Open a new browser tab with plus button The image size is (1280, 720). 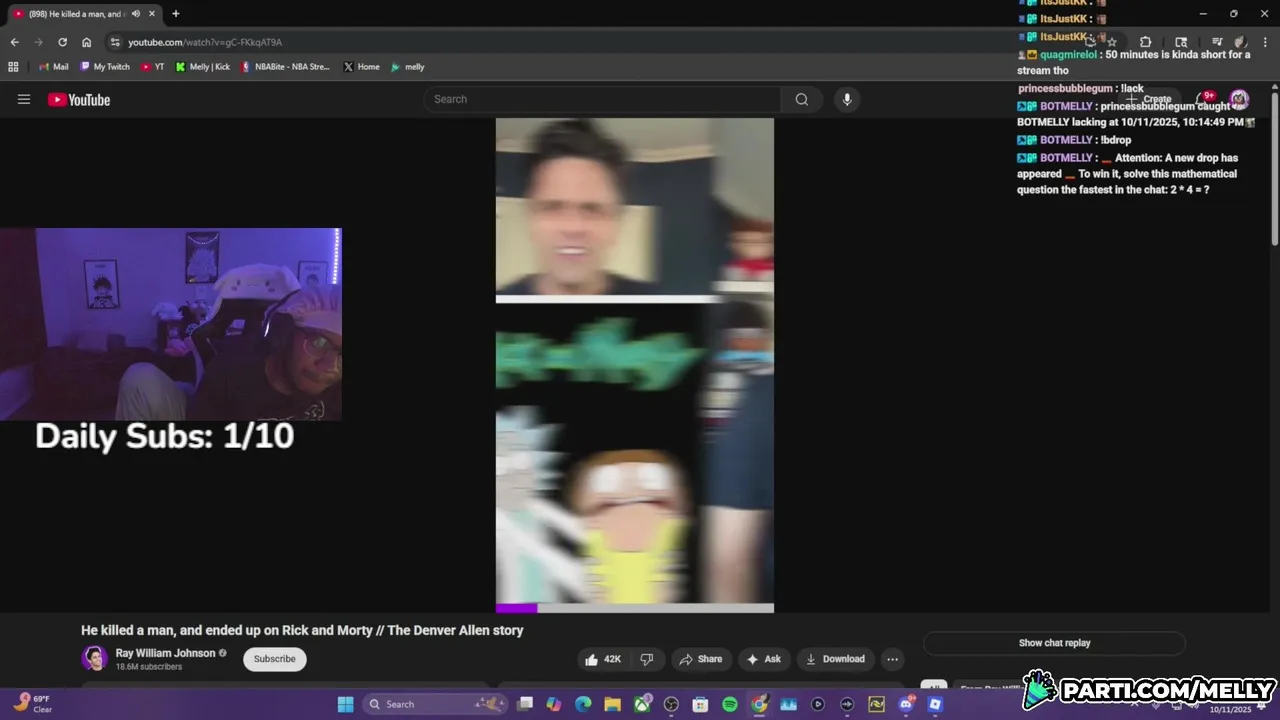[175, 14]
